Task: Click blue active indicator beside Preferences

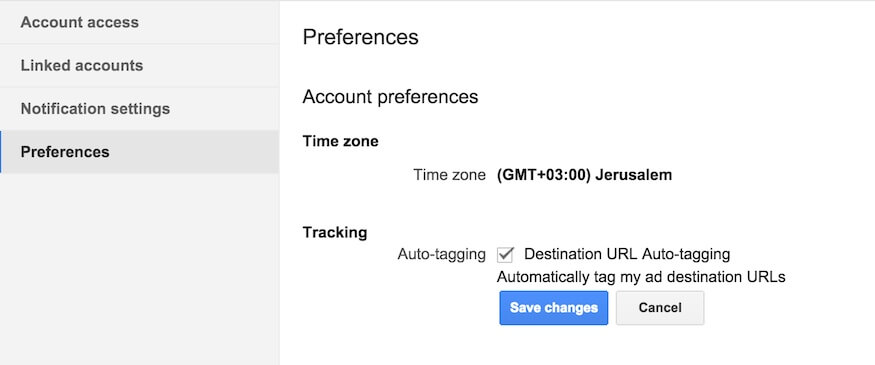Action: pyautogui.click(x=1, y=152)
